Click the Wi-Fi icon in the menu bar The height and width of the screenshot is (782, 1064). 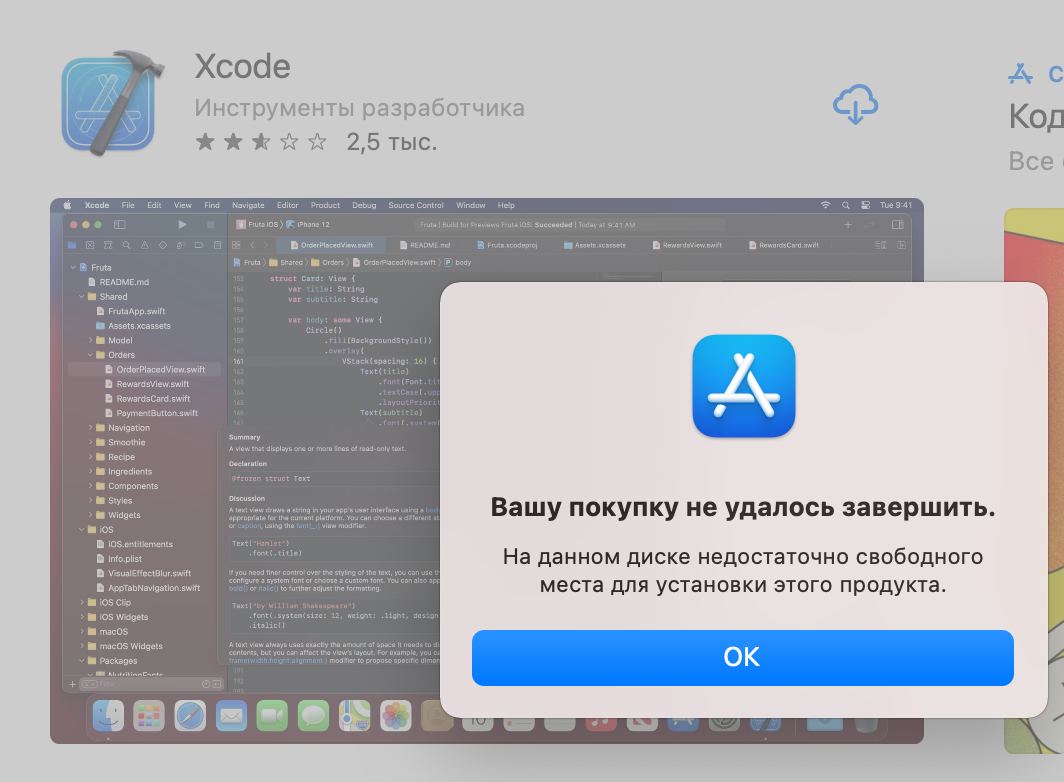pos(825,205)
